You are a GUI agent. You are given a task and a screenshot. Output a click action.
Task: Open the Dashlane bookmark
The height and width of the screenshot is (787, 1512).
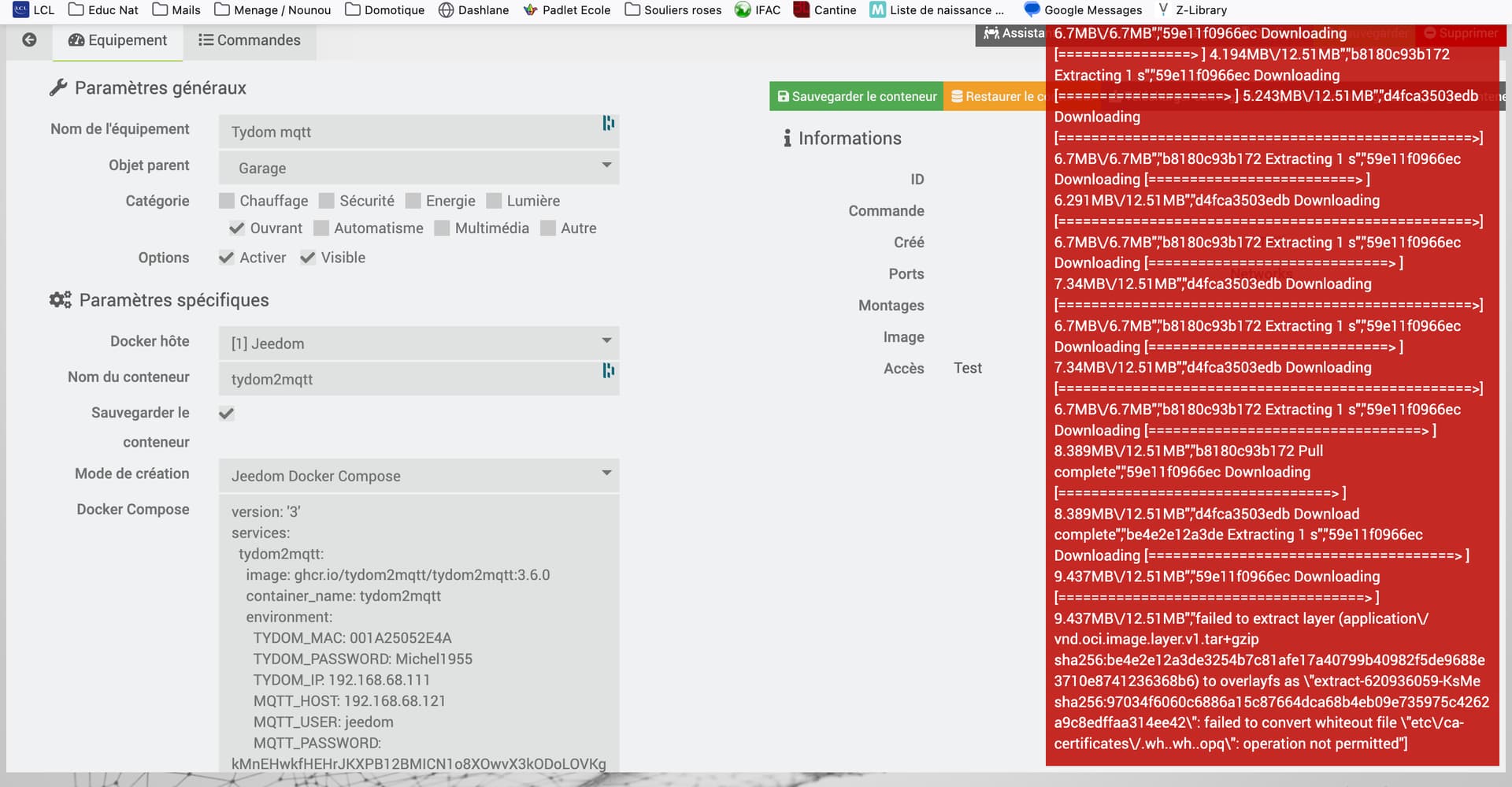tap(473, 10)
